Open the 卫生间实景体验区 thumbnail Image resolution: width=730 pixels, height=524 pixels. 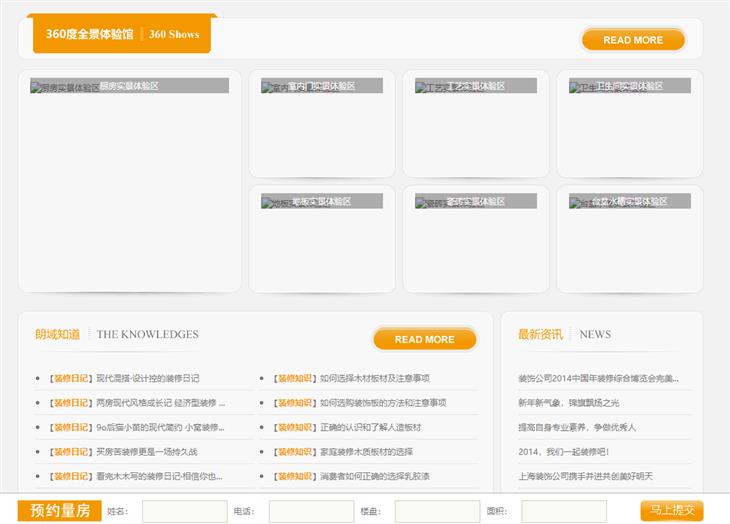(x=629, y=123)
